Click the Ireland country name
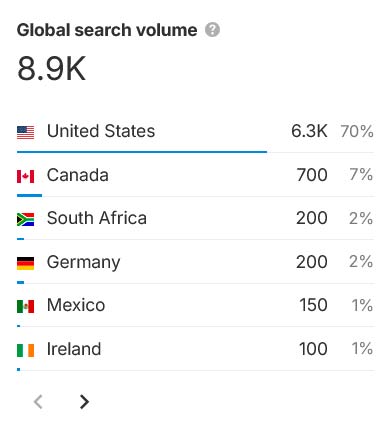 point(74,349)
